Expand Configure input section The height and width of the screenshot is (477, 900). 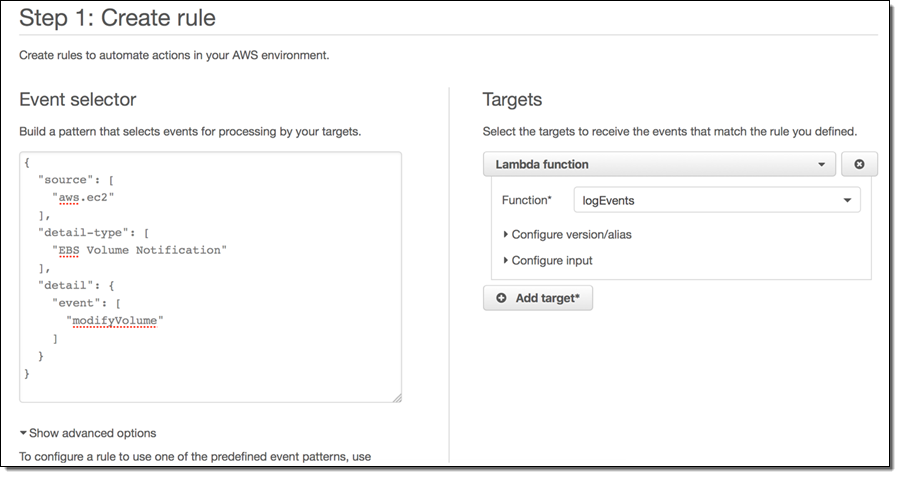pyautogui.click(x=548, y=260)
